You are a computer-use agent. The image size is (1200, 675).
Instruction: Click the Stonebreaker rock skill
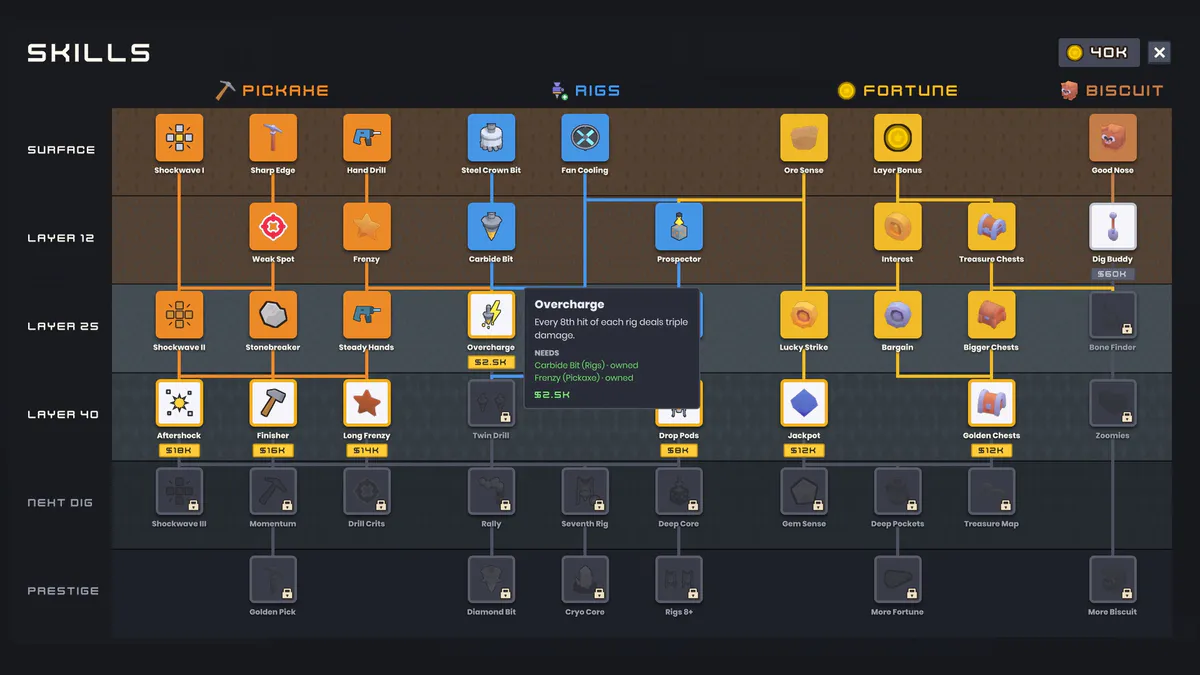pyautogui.click(x=273, y=315)
